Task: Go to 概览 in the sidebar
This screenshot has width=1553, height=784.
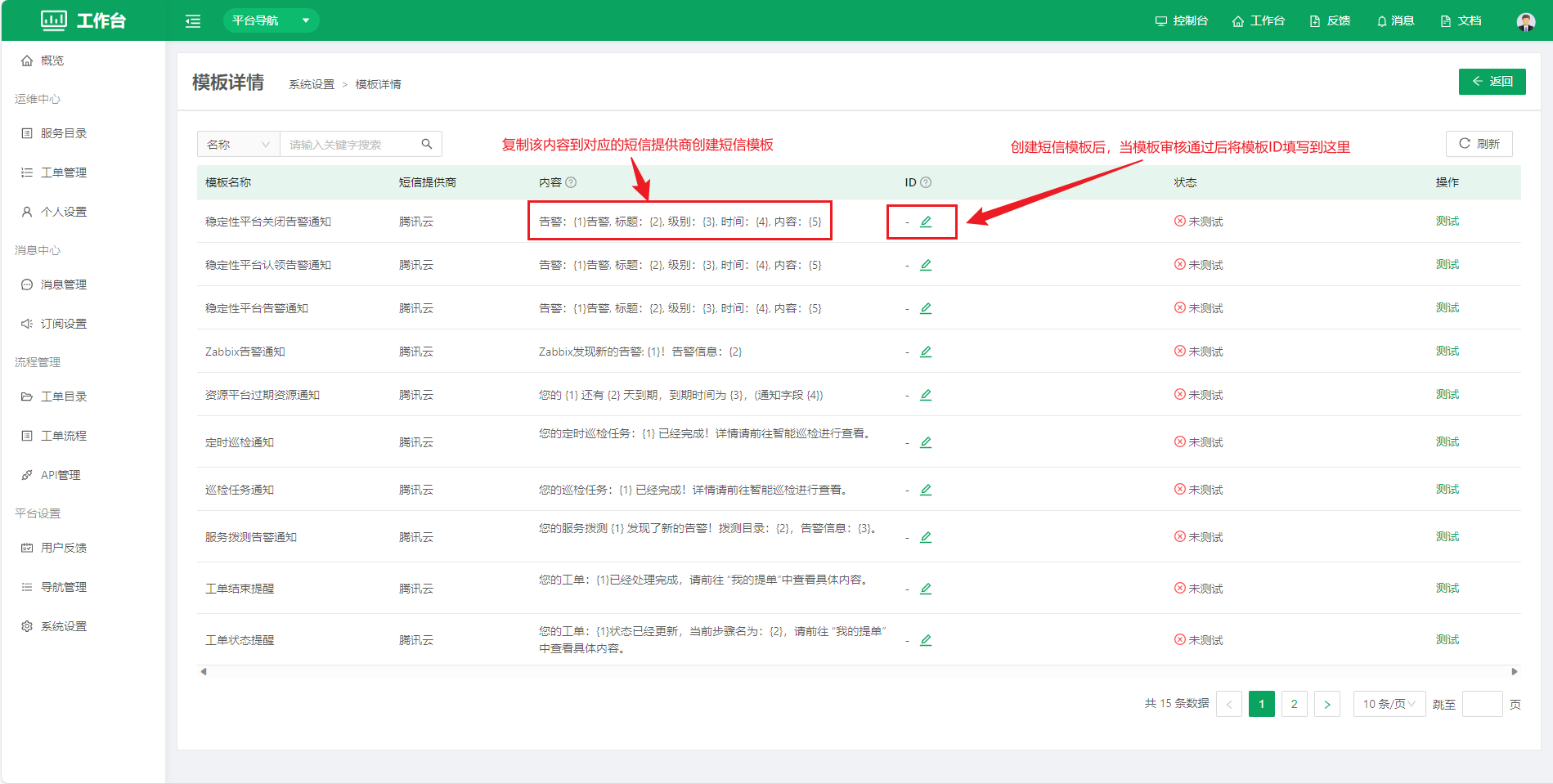Action: coord(43,60)
